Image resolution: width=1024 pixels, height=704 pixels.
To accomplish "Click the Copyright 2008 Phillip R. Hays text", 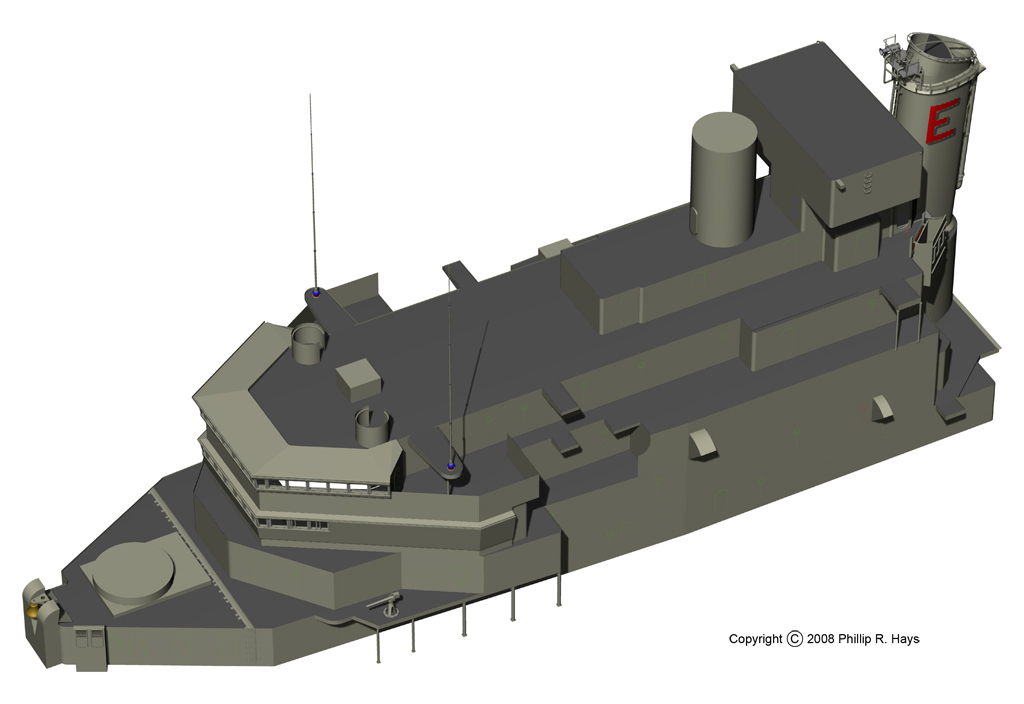I will (x=831, y=639).
